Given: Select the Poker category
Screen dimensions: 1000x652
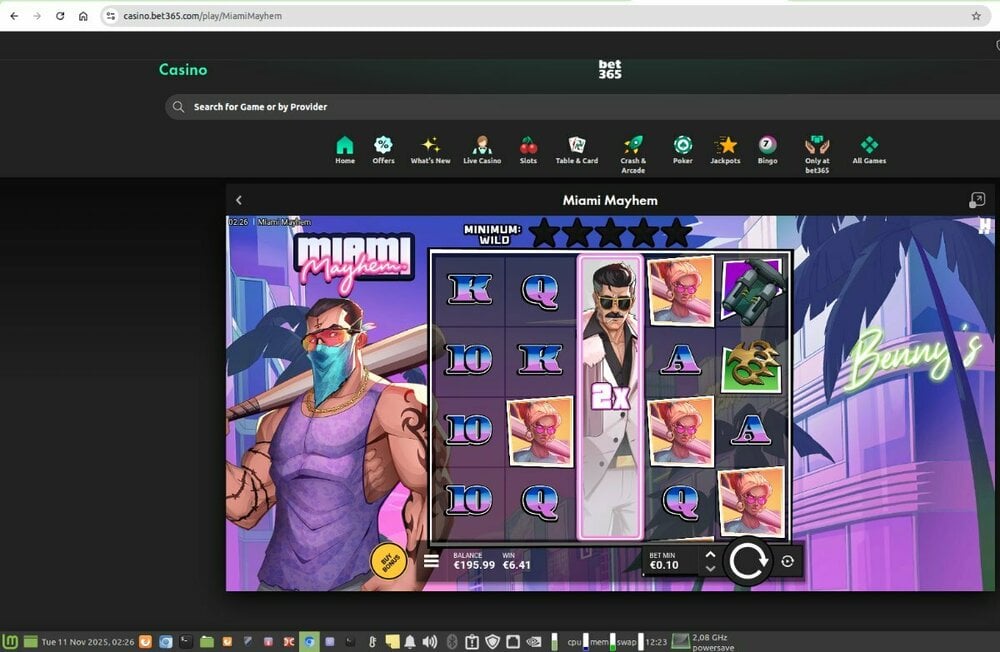Looking at the screenshot, I should click(682, 150).
